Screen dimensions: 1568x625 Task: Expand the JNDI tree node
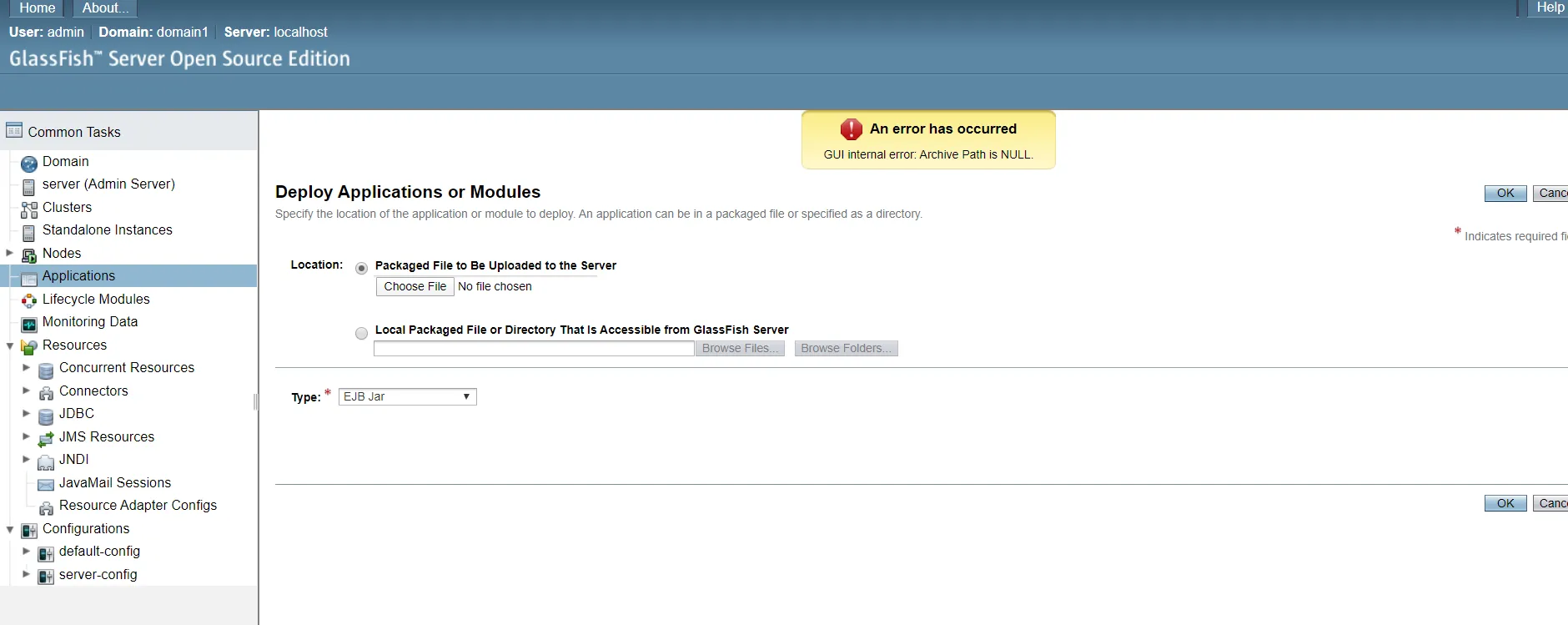27,459
